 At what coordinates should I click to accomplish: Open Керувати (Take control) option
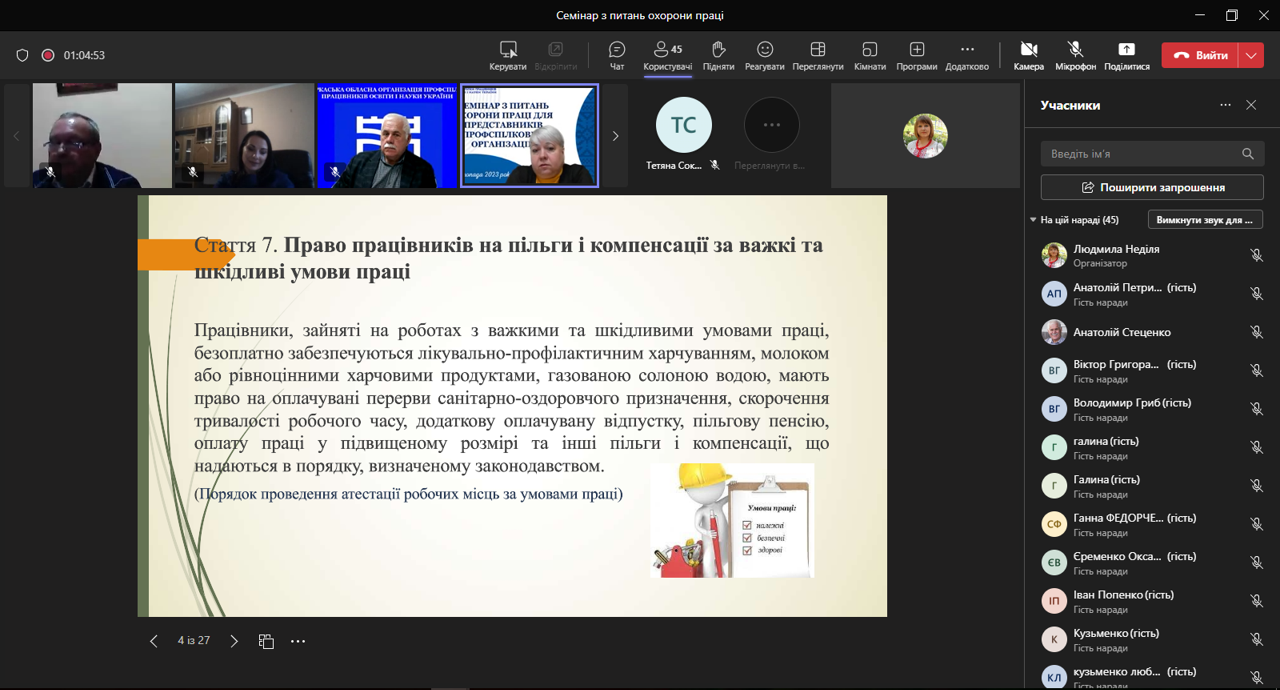click(508, 55)
